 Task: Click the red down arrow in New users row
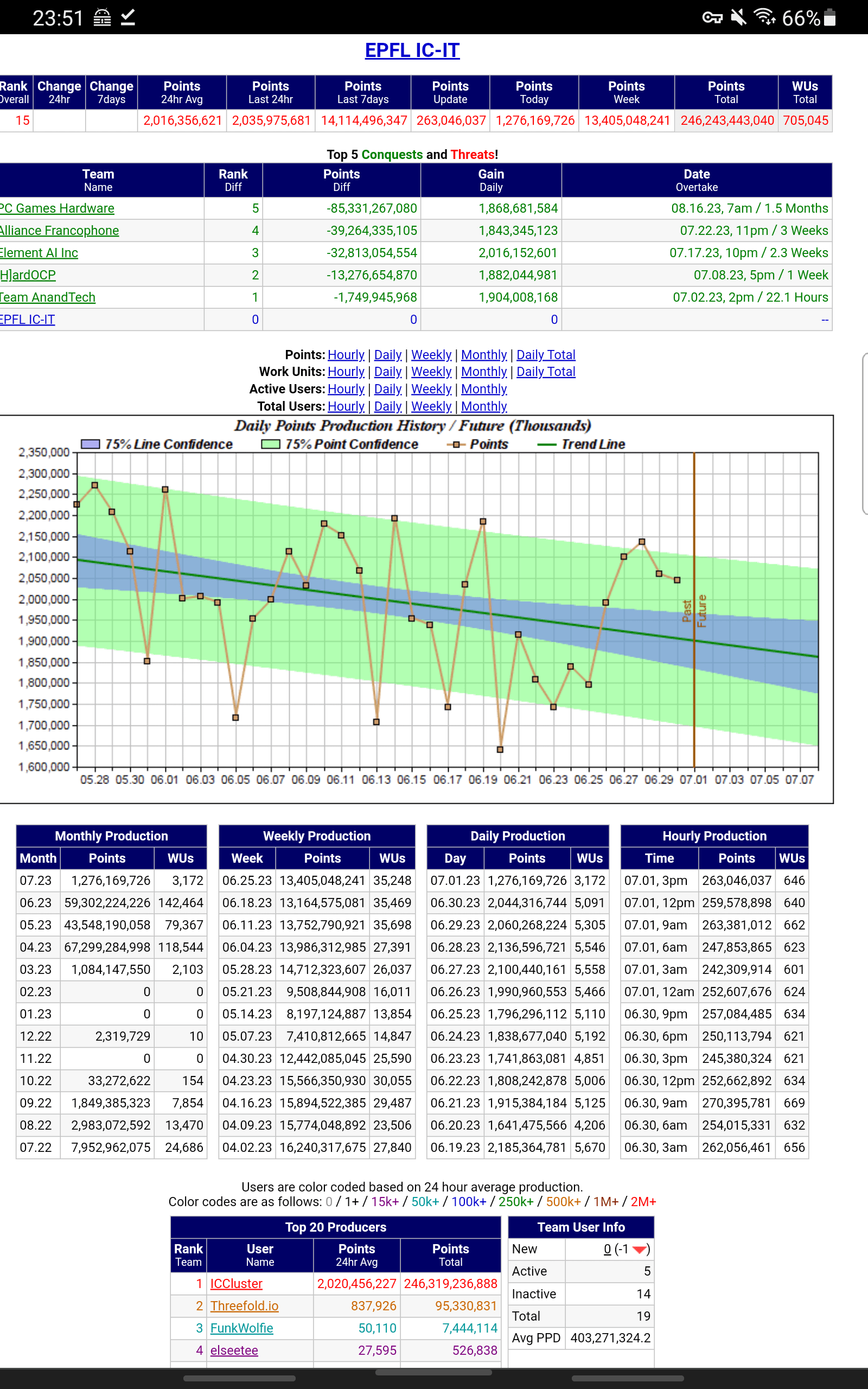click(639, 1250)
